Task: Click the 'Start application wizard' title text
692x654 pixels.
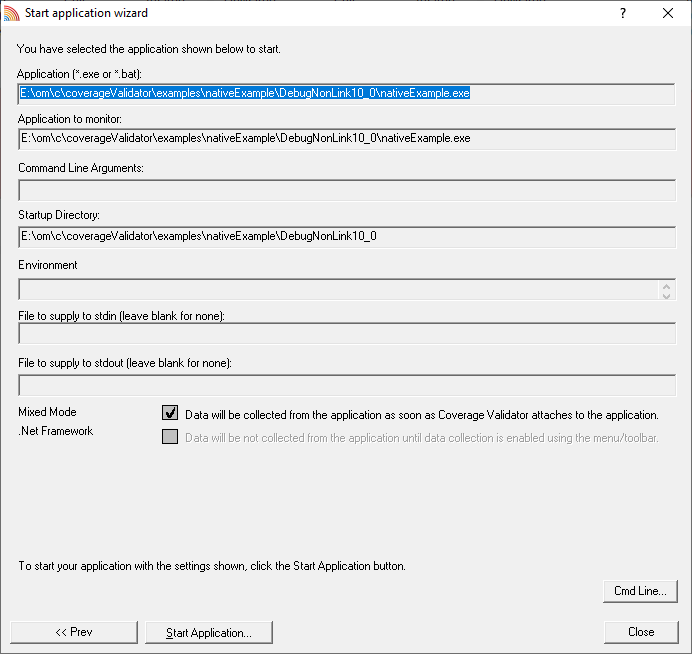Action: [86, 13]
